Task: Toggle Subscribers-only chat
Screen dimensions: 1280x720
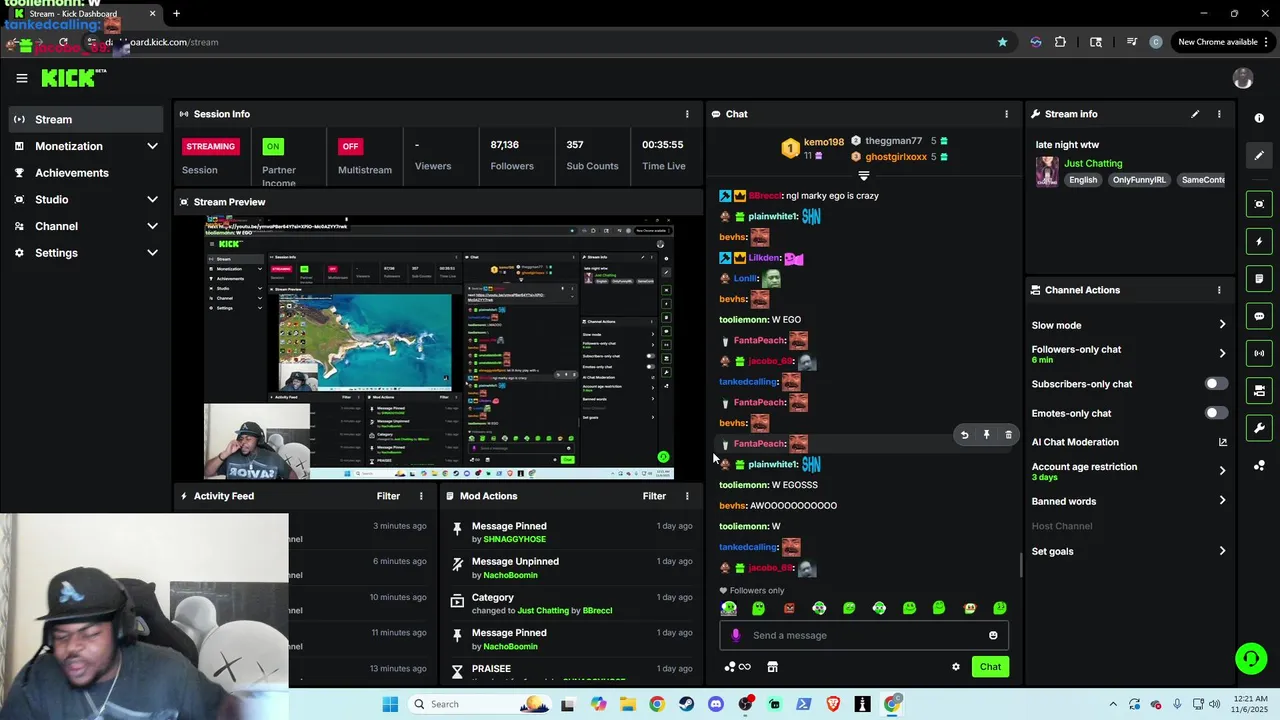Action: coord(1215,384)
